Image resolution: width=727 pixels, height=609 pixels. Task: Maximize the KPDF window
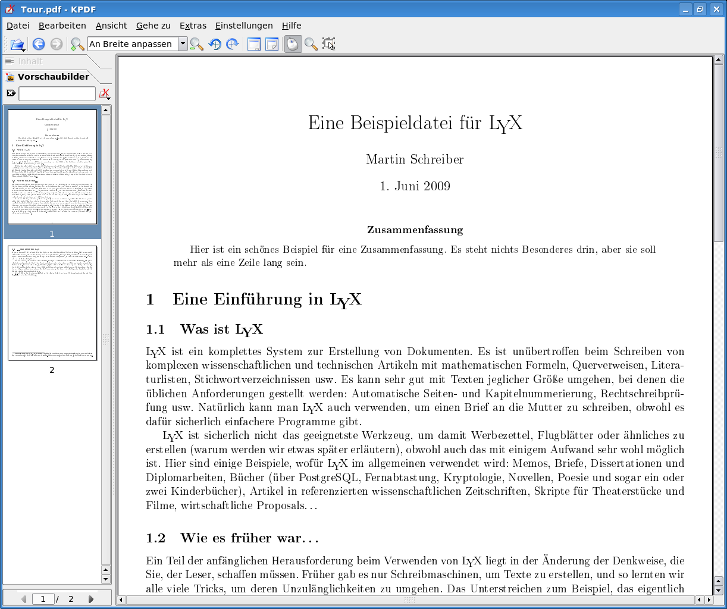(x=701, y=9)
